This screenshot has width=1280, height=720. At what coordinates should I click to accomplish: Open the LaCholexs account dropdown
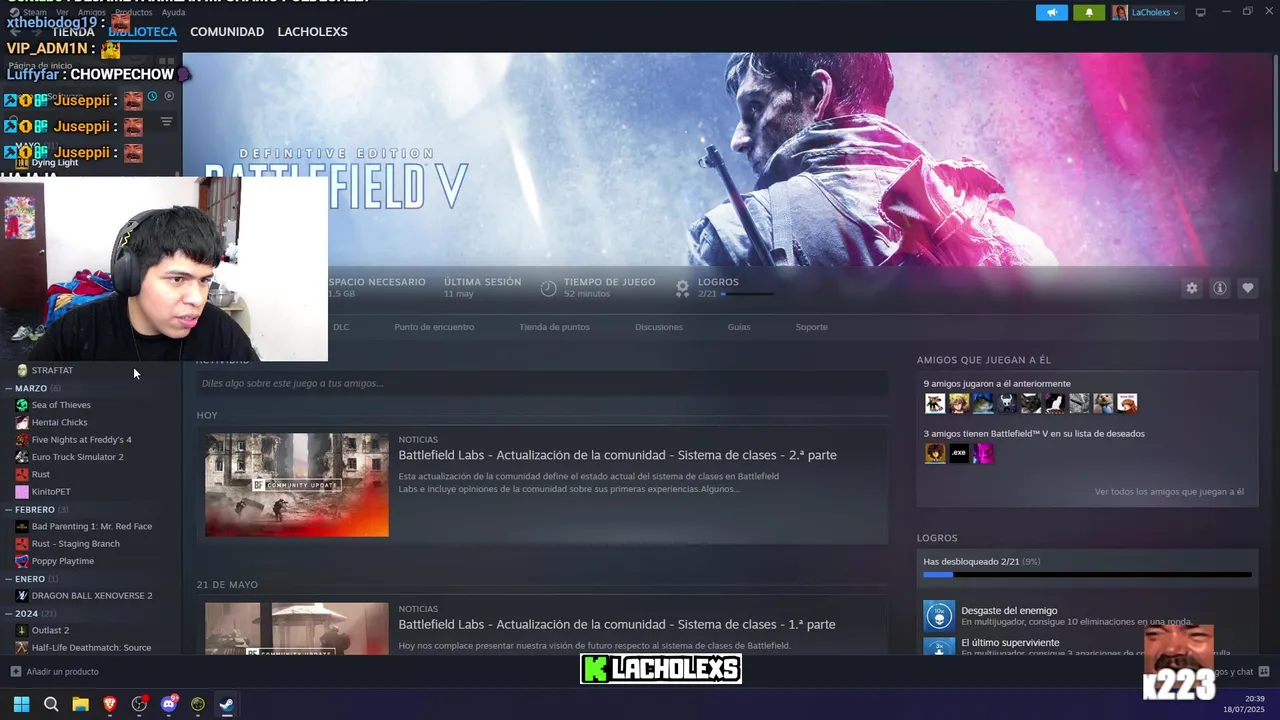pos(1146,12)
